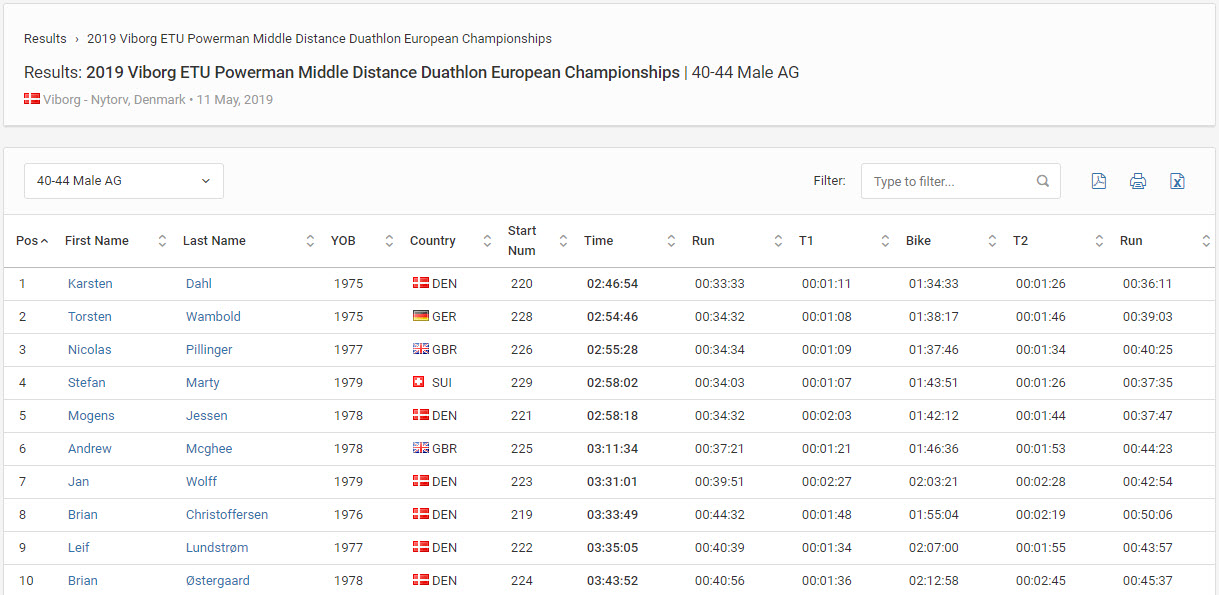Open the Wambold last name link
Image resolution: width=1219 pixels, height=595 pixels.
(x=213, y=316)
